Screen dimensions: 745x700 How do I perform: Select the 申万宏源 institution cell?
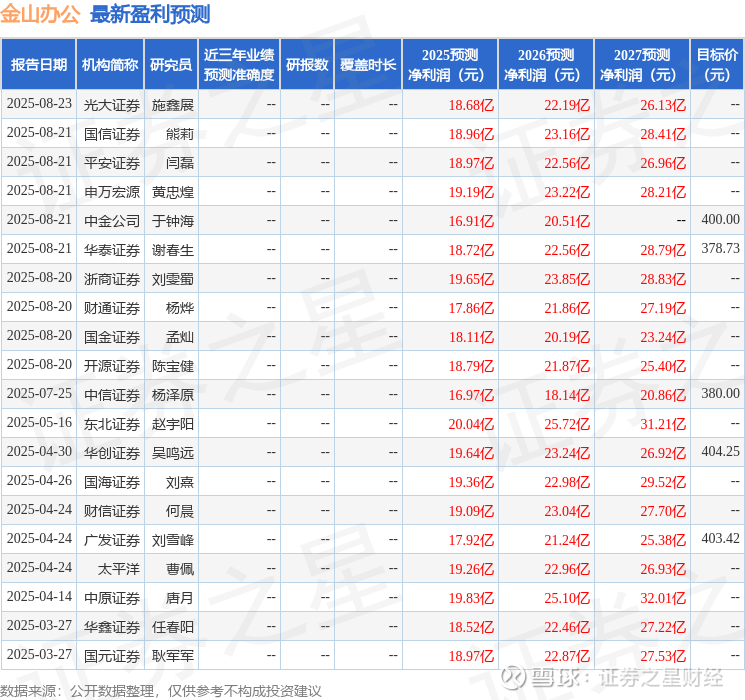pos(112,192)
